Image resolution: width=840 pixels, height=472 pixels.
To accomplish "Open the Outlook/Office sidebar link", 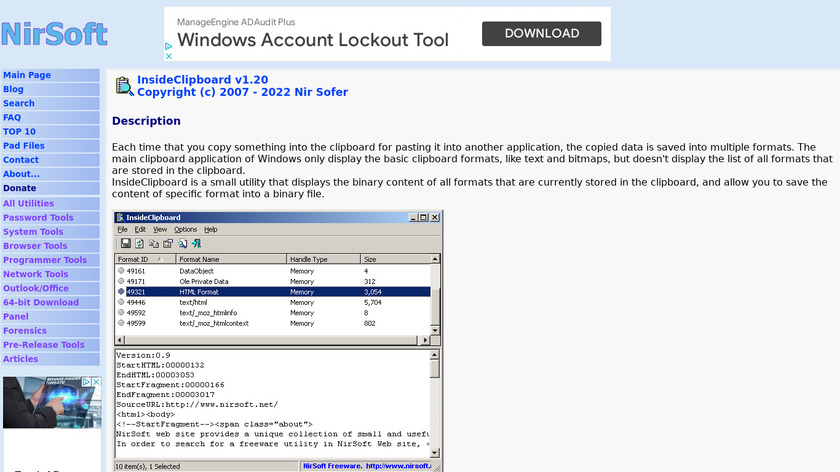I will tap(36, 288).
